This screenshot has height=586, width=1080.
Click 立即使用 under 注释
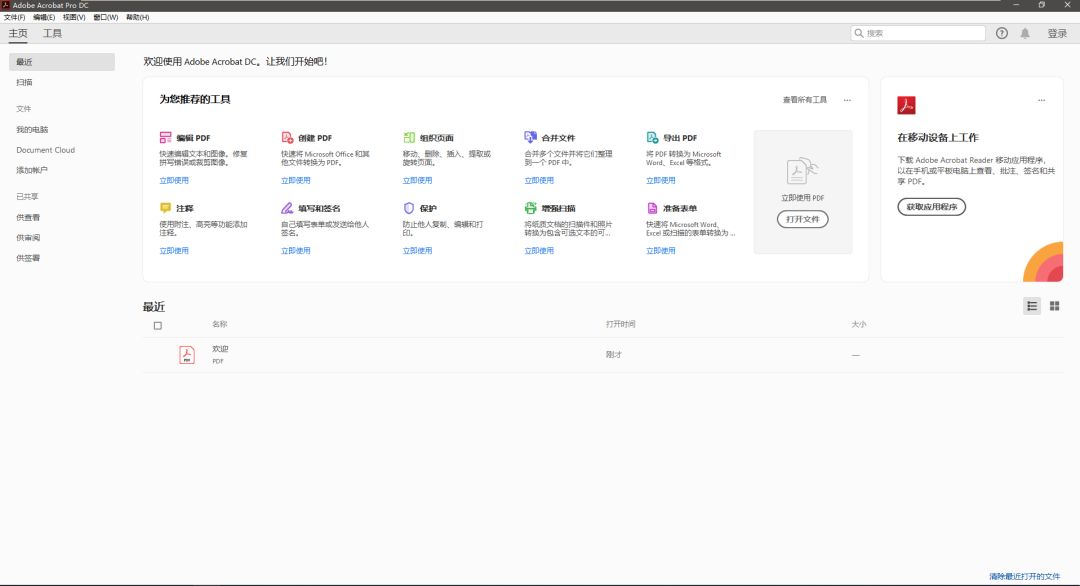(174, 251)
